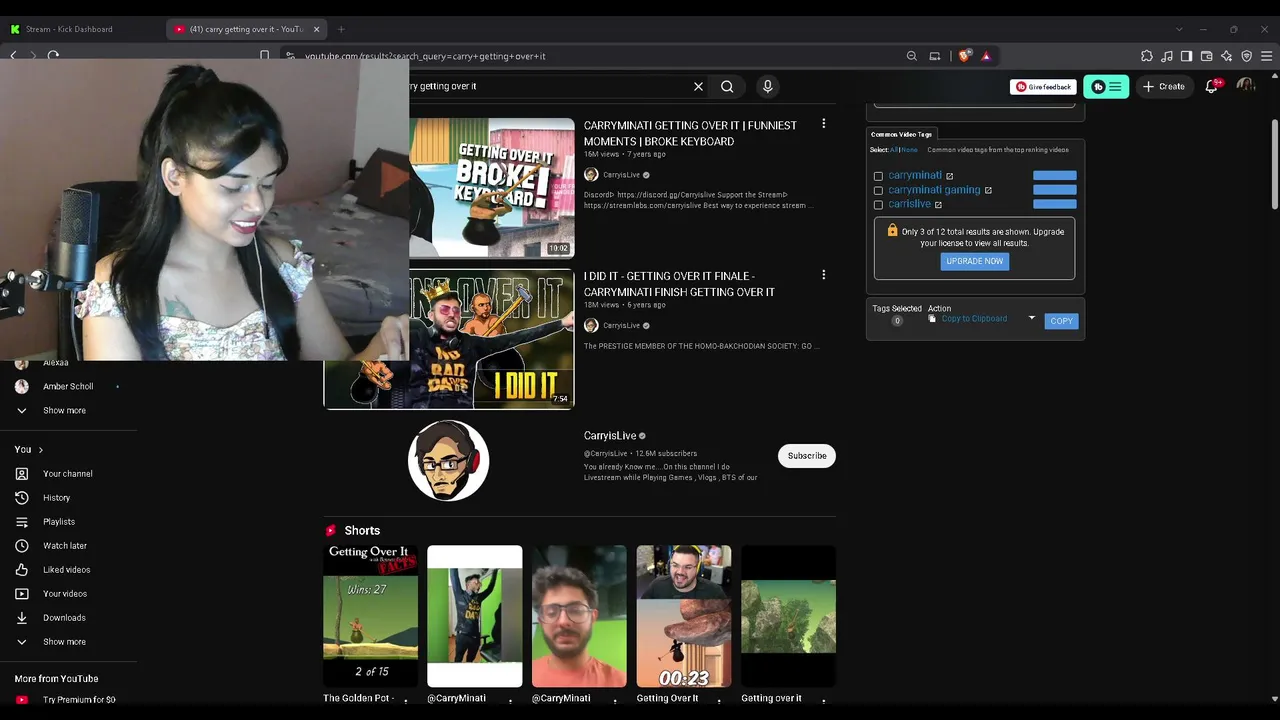Open Playlists in sidebar

click(59, 522)
